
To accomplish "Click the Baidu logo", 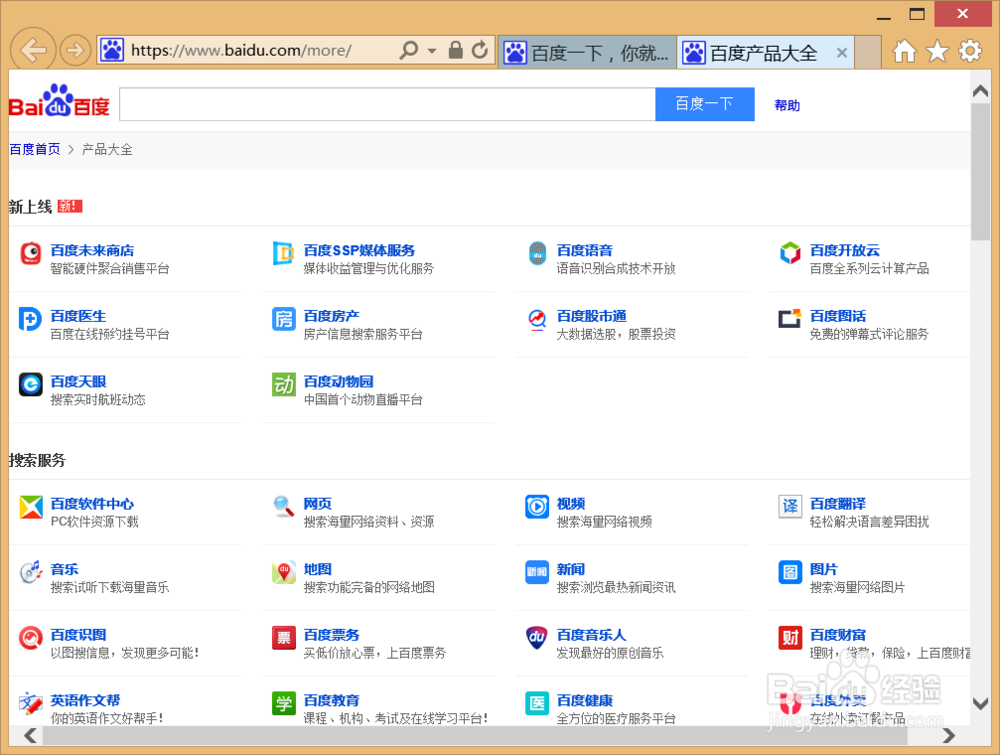I will click(x=59, y=101).
